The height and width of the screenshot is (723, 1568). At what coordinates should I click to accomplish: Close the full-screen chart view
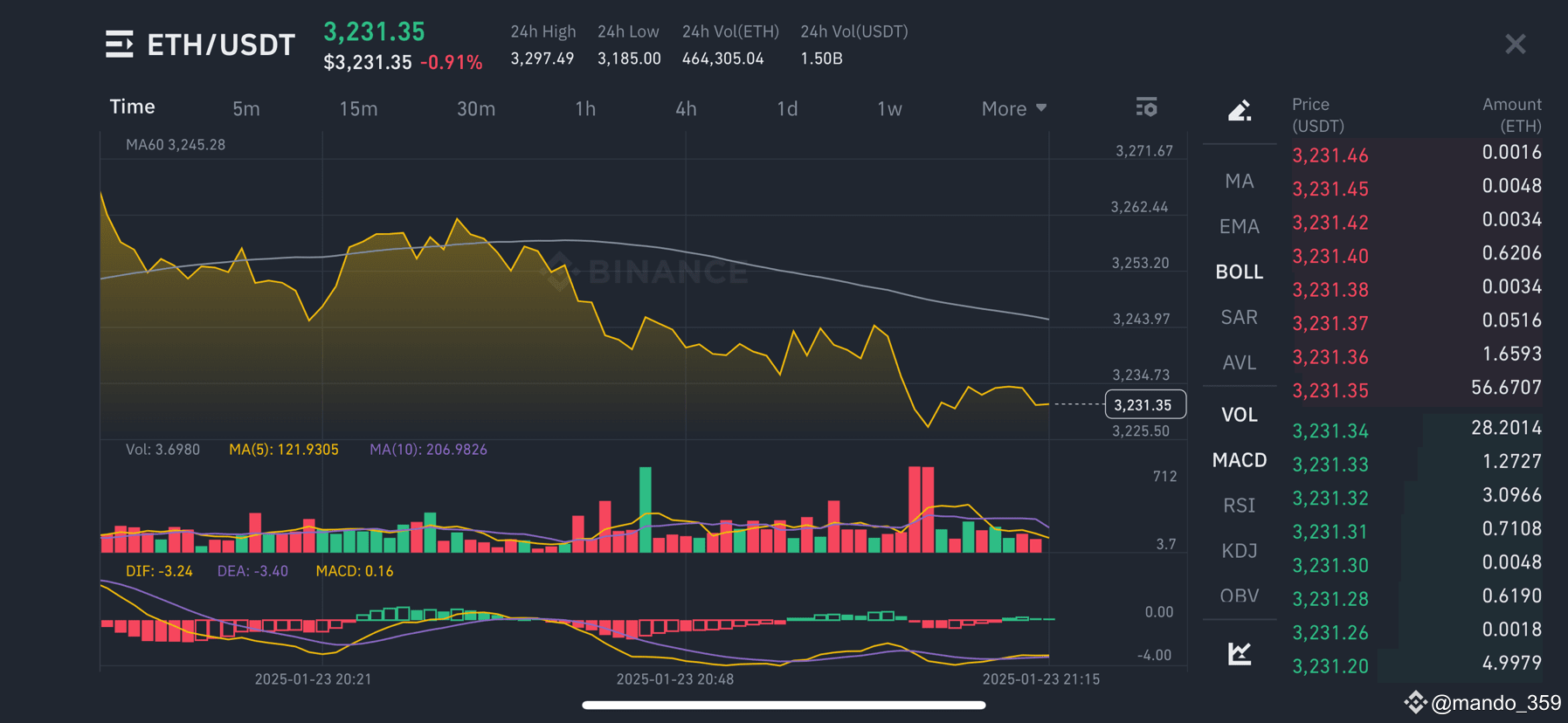pos(1516,44)
